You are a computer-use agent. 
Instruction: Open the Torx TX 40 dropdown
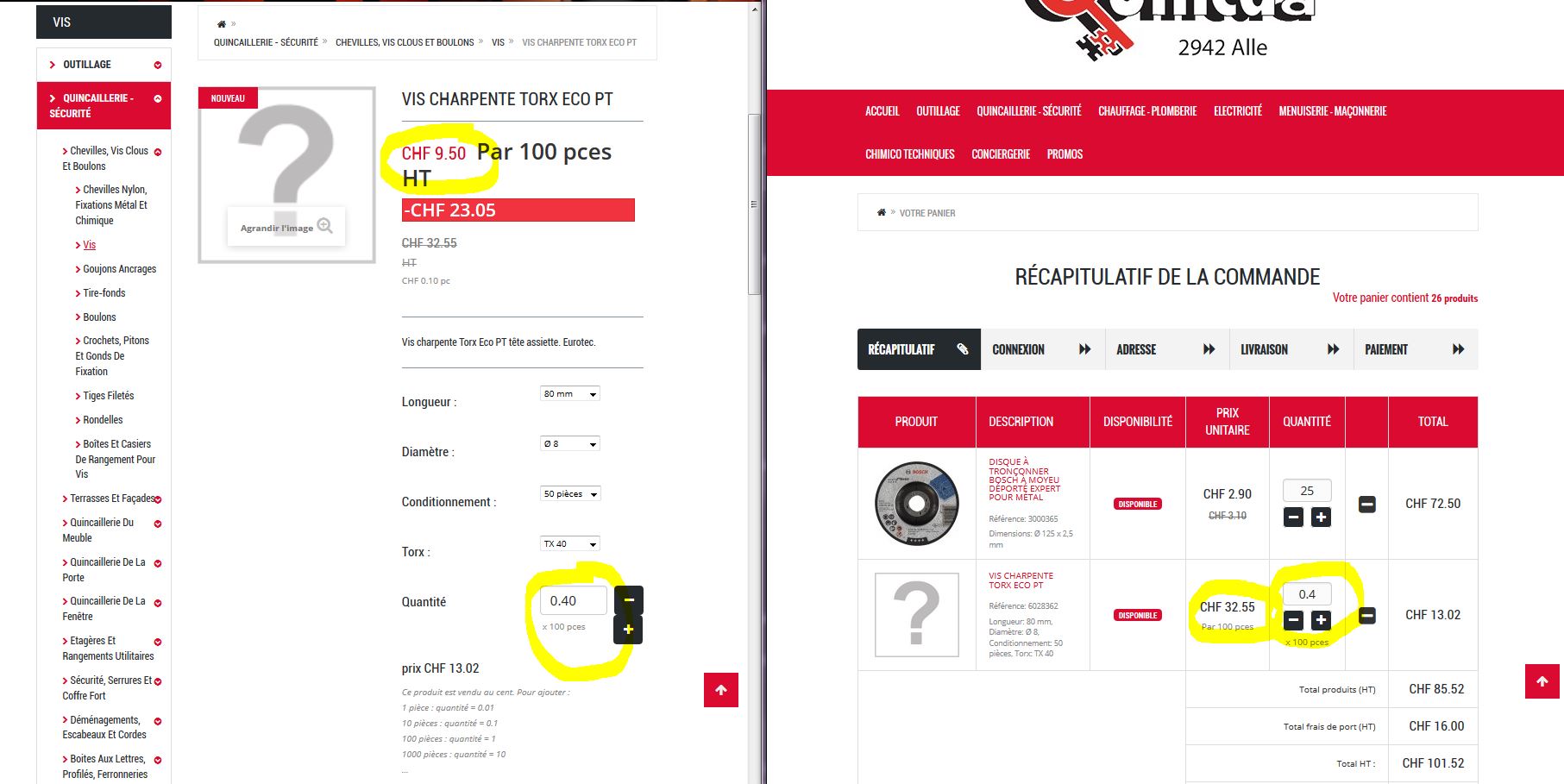tap(569, 544)
